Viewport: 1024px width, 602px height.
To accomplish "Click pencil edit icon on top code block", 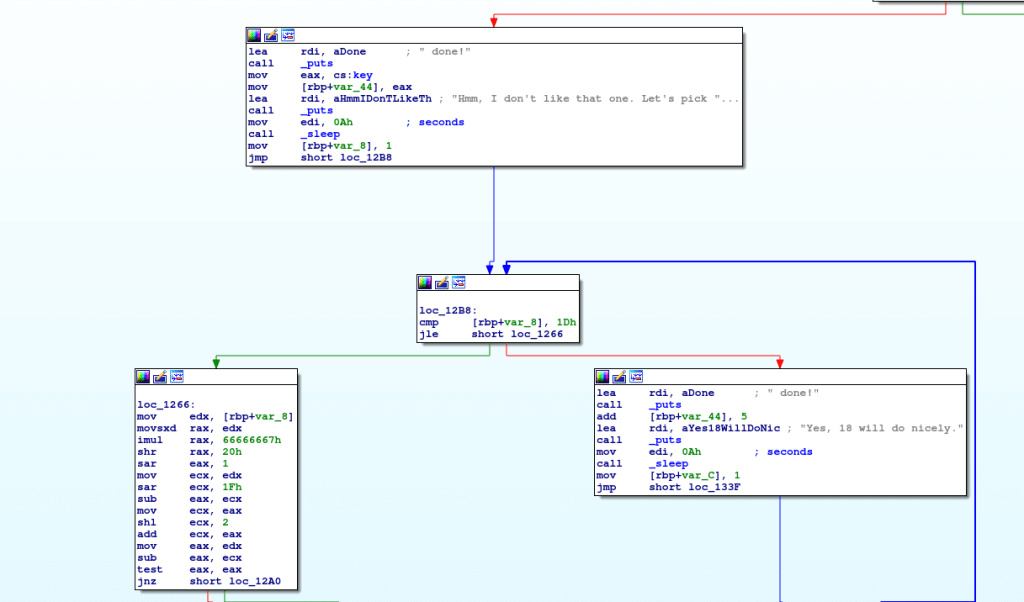I will point(271,35).
